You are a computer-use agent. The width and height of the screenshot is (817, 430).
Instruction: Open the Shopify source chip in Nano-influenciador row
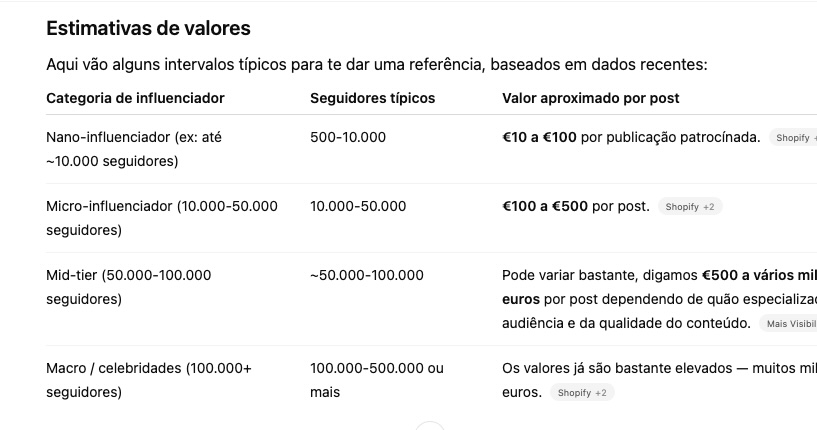[x=795, y=138]
